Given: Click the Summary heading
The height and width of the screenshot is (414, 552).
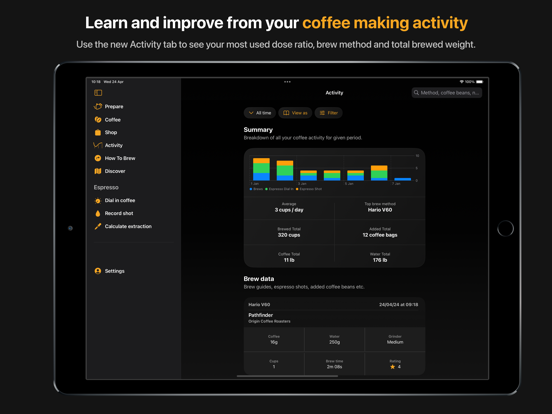Looking at the screenshot, I should 258,130.
